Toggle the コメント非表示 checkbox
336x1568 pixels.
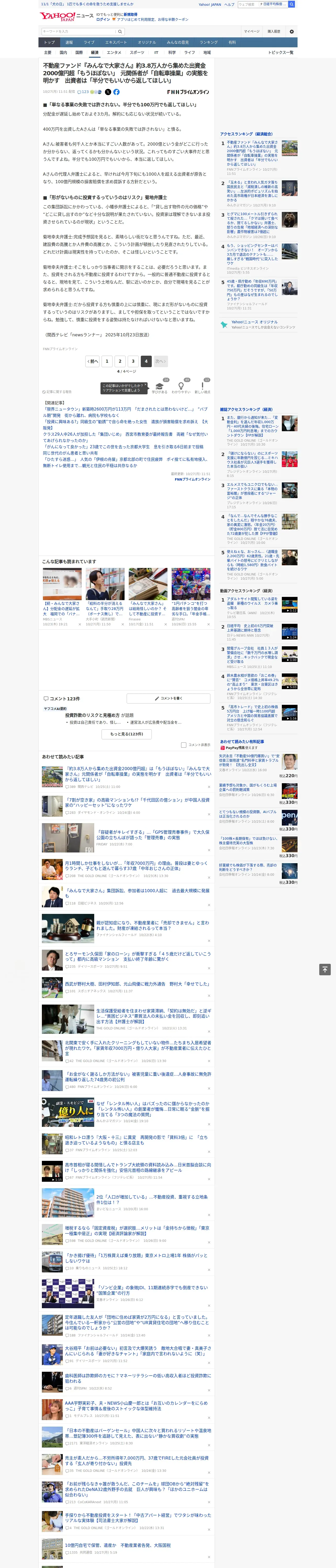point(183,745)
